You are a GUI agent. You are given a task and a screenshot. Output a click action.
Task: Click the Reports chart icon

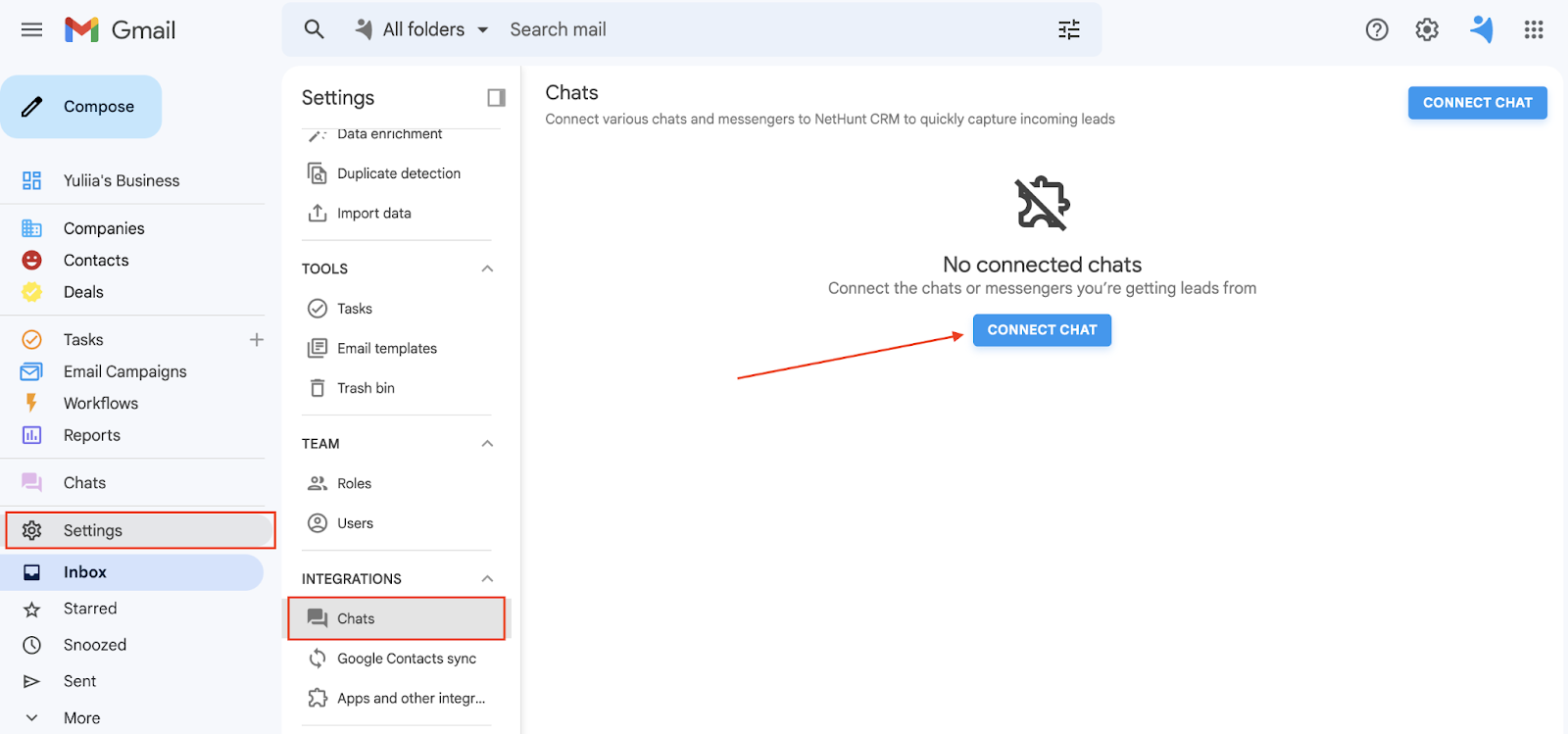tap(31, 435)
